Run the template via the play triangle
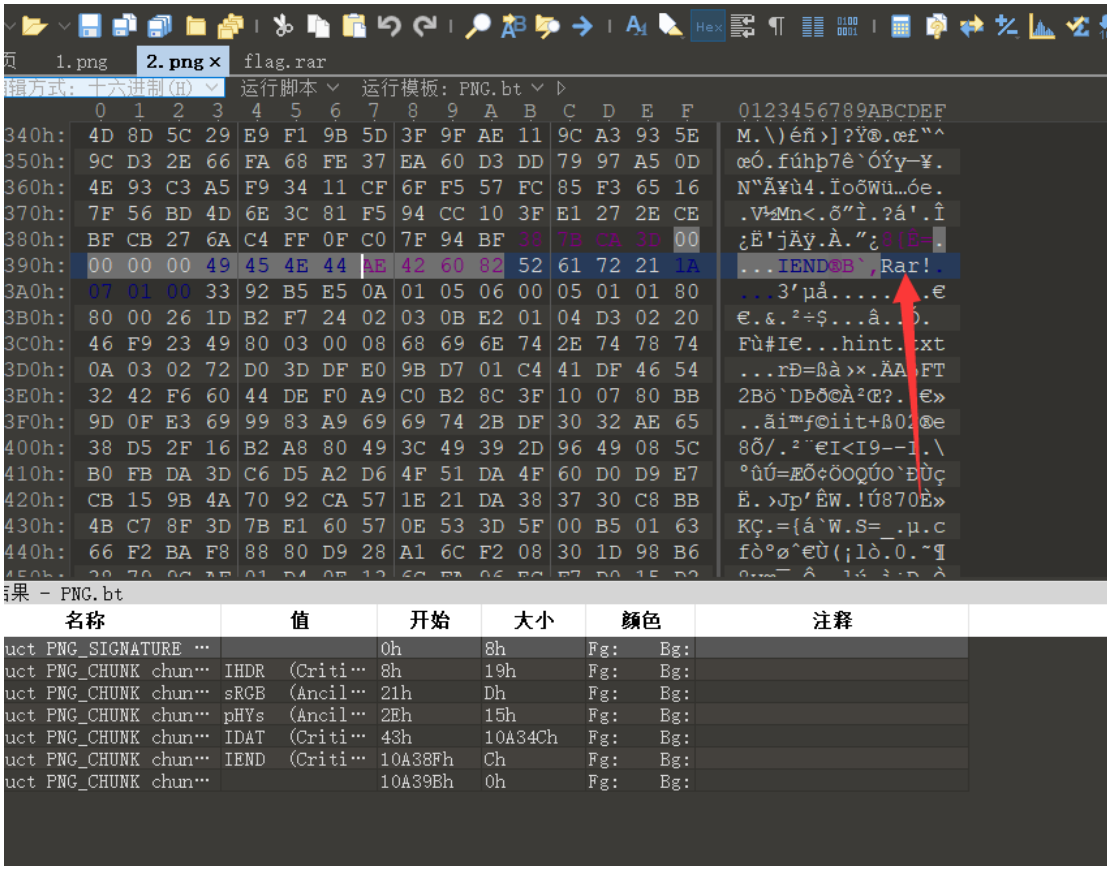 point(563,87)
